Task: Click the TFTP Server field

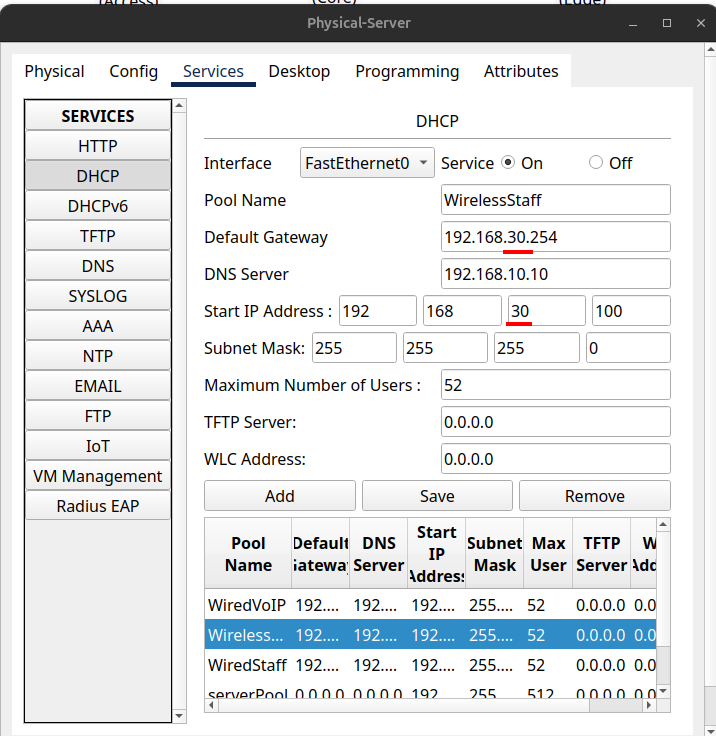Action: (x=555, y=422)
